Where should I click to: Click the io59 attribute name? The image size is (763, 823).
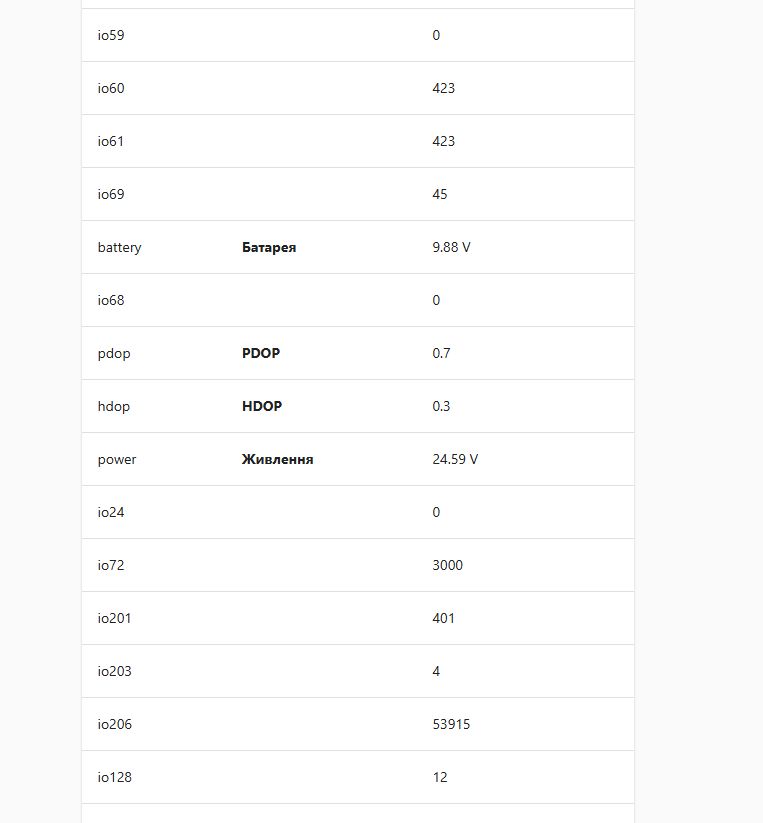[111, 35]
